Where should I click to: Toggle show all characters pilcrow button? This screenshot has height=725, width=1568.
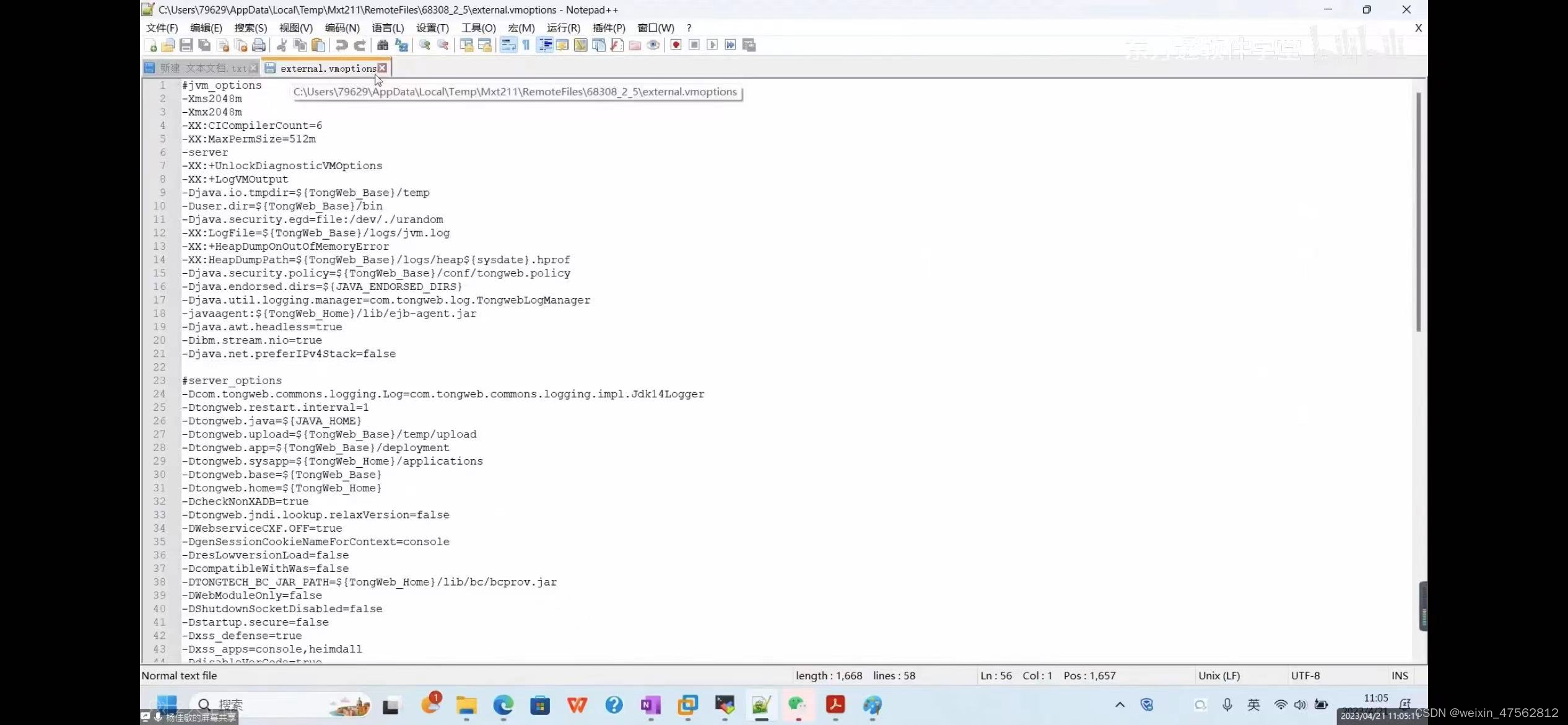click(x=526, y=45)
